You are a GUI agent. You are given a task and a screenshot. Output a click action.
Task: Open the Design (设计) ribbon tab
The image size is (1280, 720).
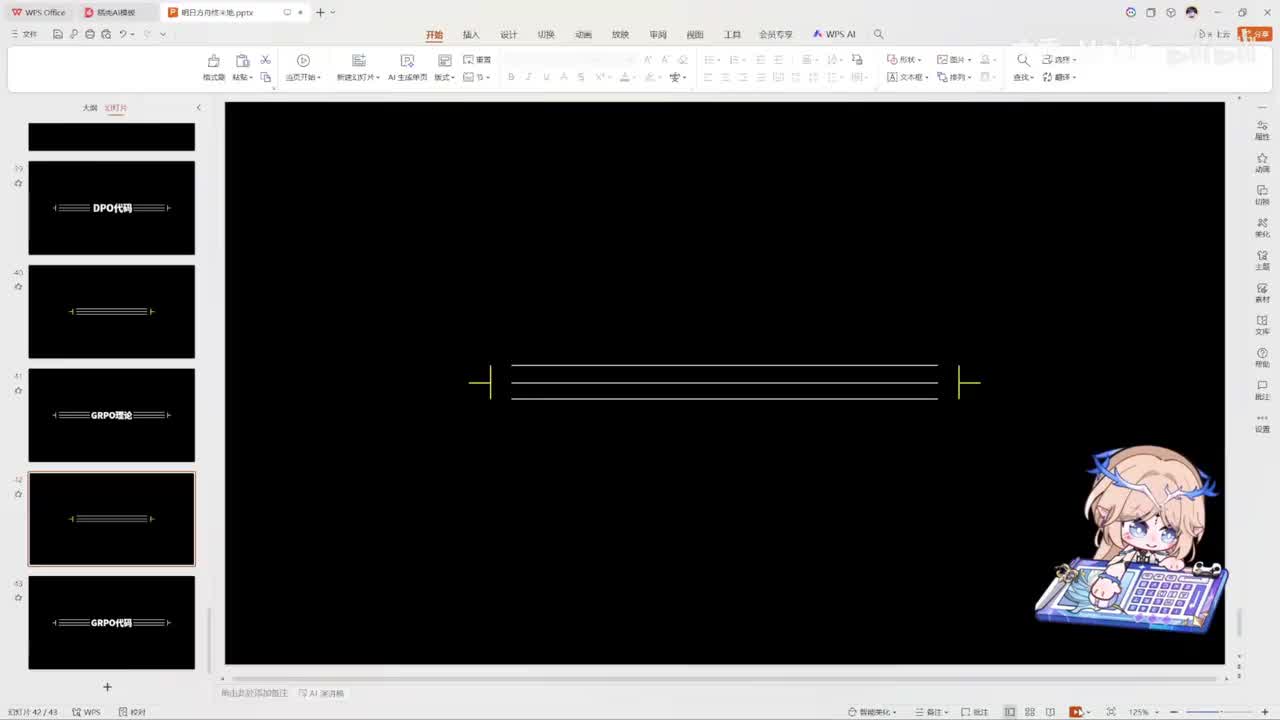pos(508,34)
